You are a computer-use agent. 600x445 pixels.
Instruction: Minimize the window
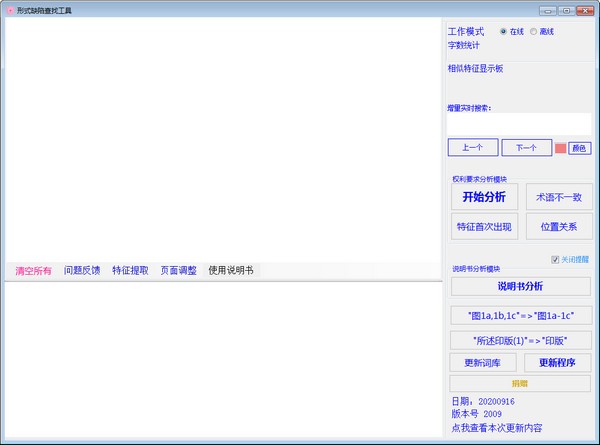point(548,11)
